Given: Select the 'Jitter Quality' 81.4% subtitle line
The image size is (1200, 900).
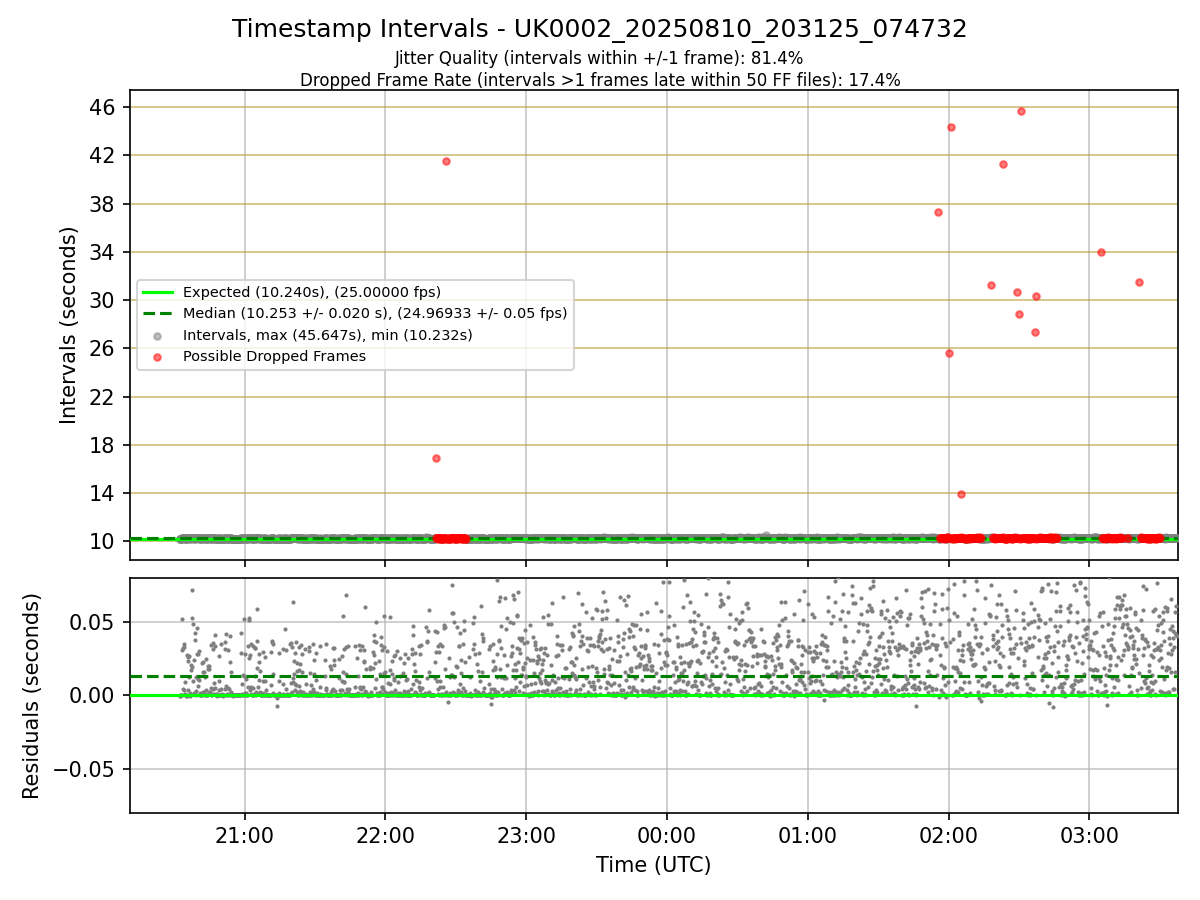Looking at the screenshot, I should (x=599, y=58).
